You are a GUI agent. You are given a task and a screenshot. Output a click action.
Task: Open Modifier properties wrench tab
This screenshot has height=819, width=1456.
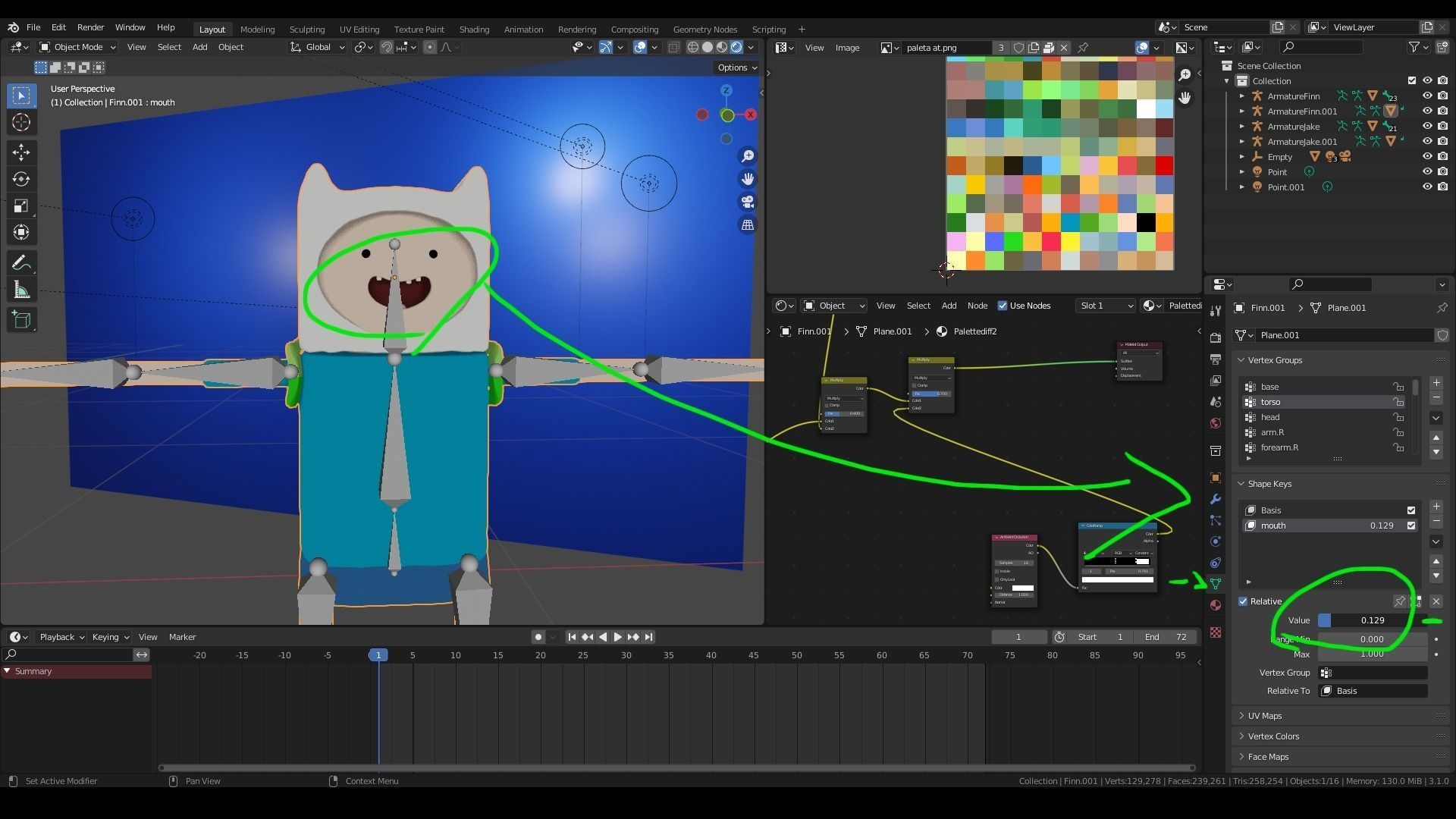pyautogui.click(x=1216, y=499)
